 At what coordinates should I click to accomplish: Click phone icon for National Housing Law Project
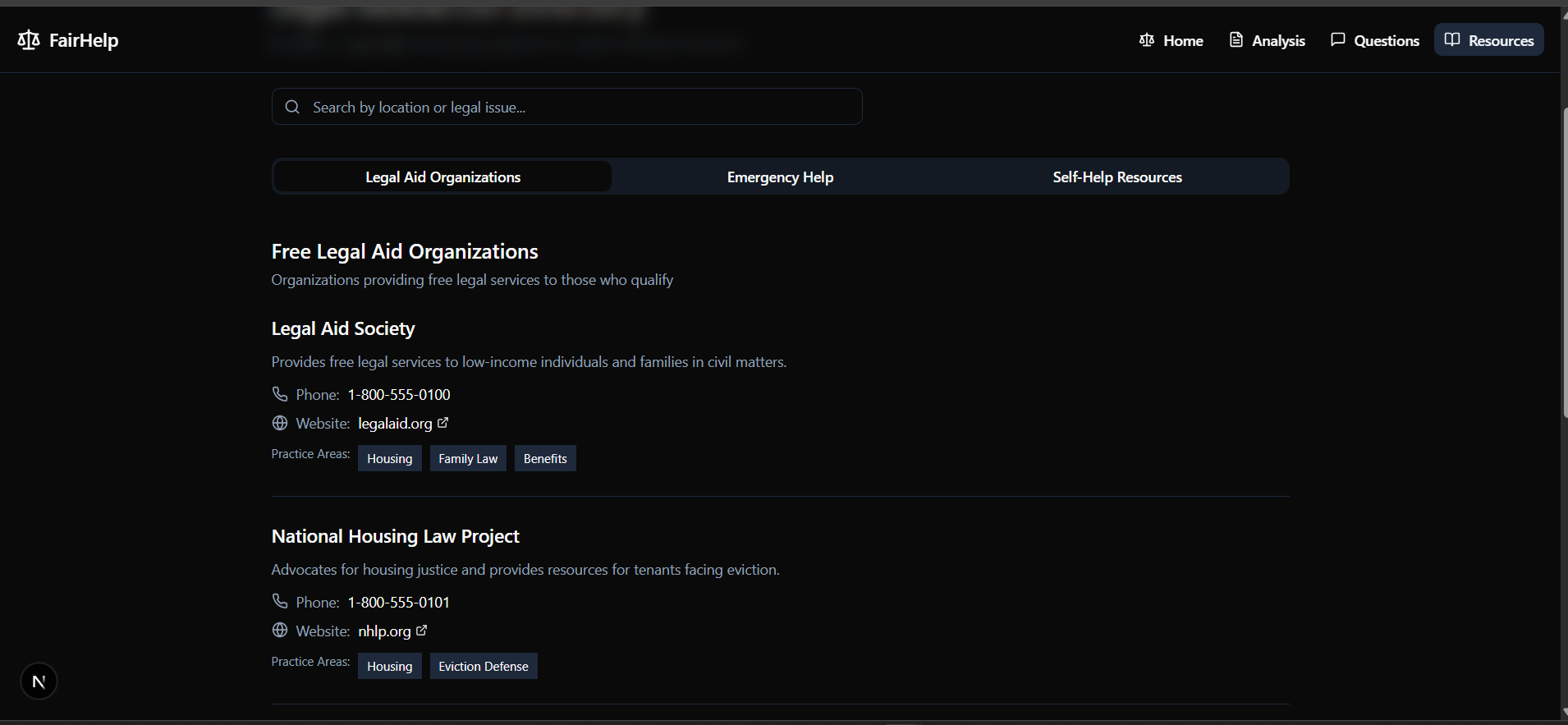(280, 602)
